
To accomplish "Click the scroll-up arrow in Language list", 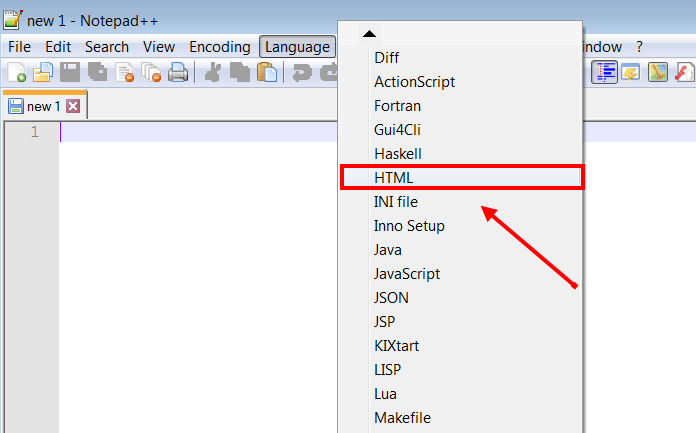I will [x=369, y=34].
